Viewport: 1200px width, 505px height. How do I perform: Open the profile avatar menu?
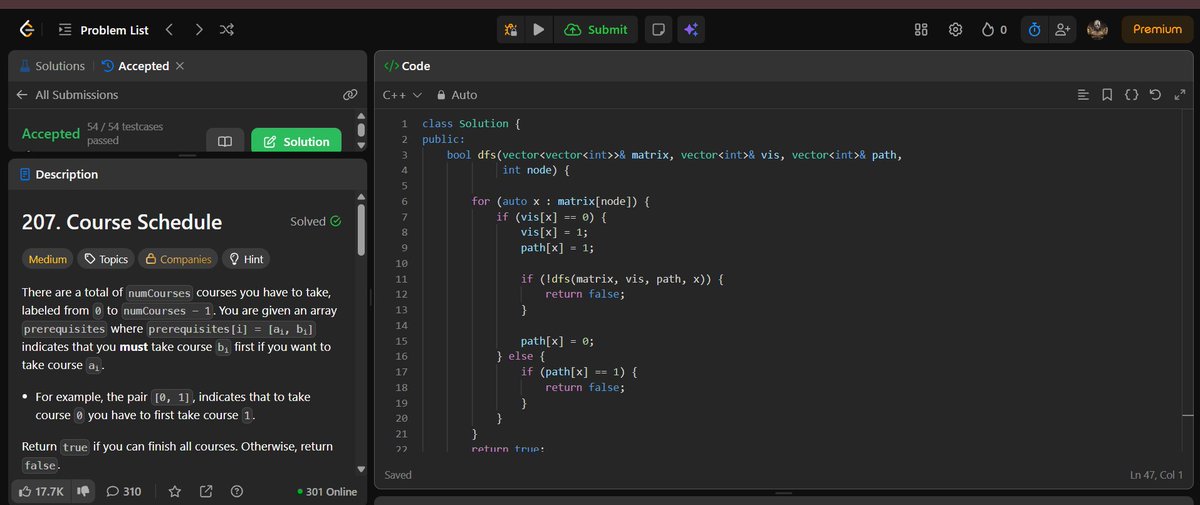point(1098,30)
